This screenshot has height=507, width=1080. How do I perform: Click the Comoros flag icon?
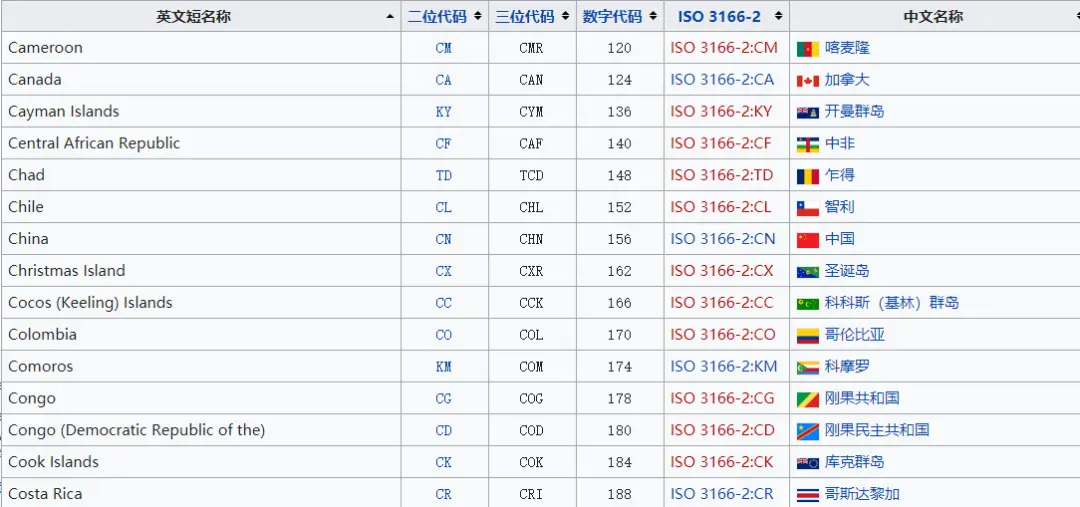(x=808, y=367)
